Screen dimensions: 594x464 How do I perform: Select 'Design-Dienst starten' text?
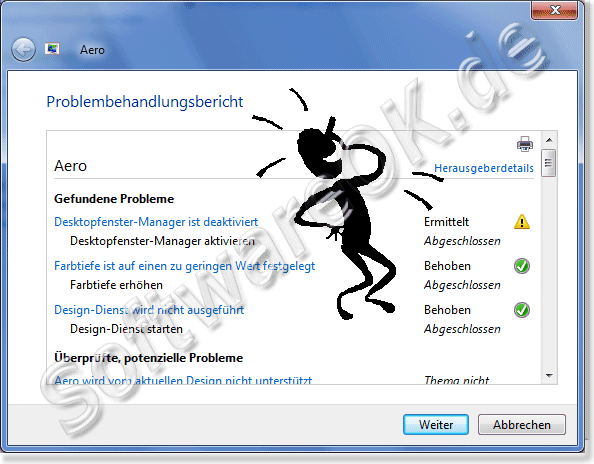pos(126,329)
